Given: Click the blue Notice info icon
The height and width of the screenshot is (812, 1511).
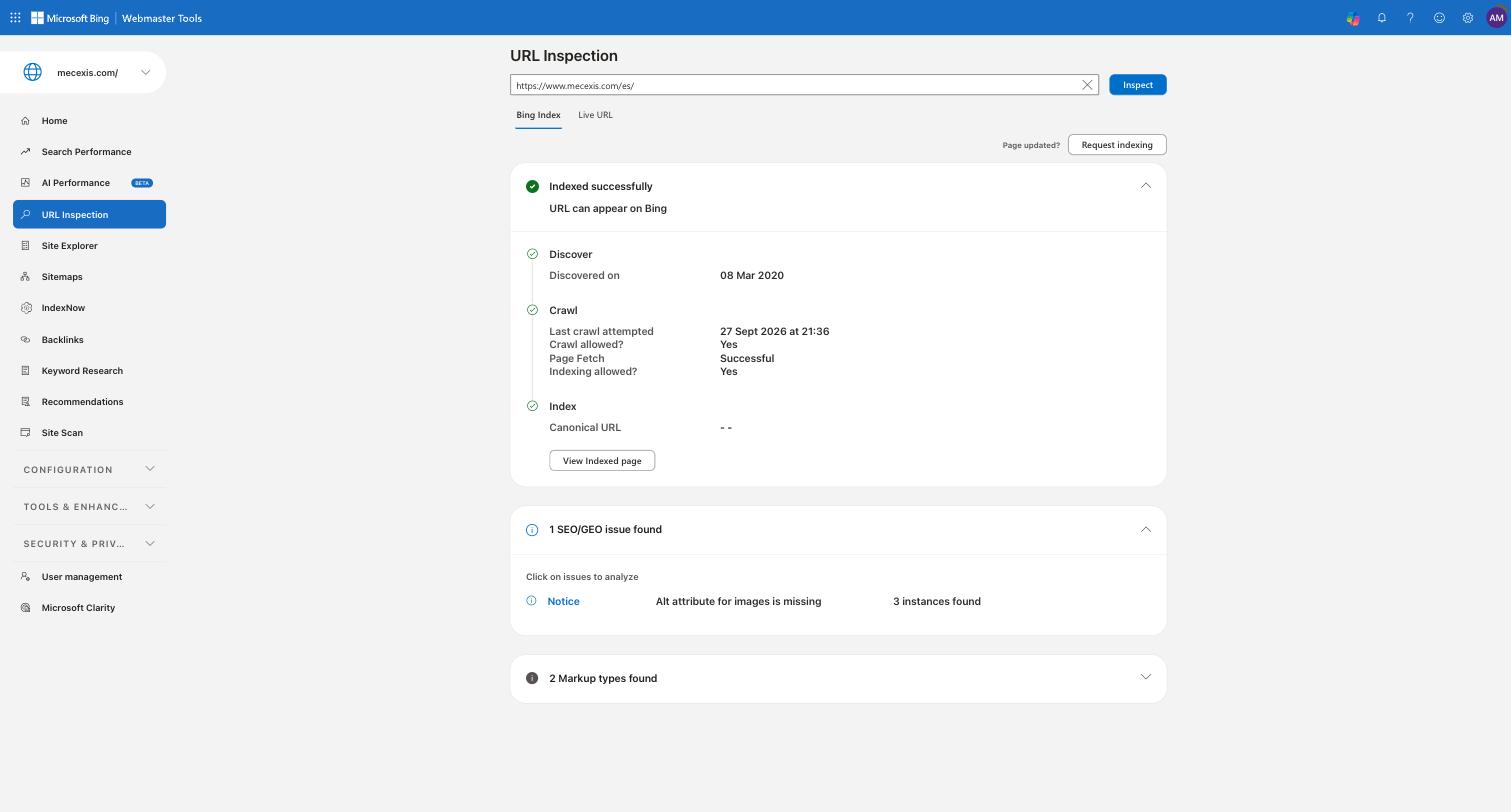Looking at the screenshot, I should tap(531, 601).
